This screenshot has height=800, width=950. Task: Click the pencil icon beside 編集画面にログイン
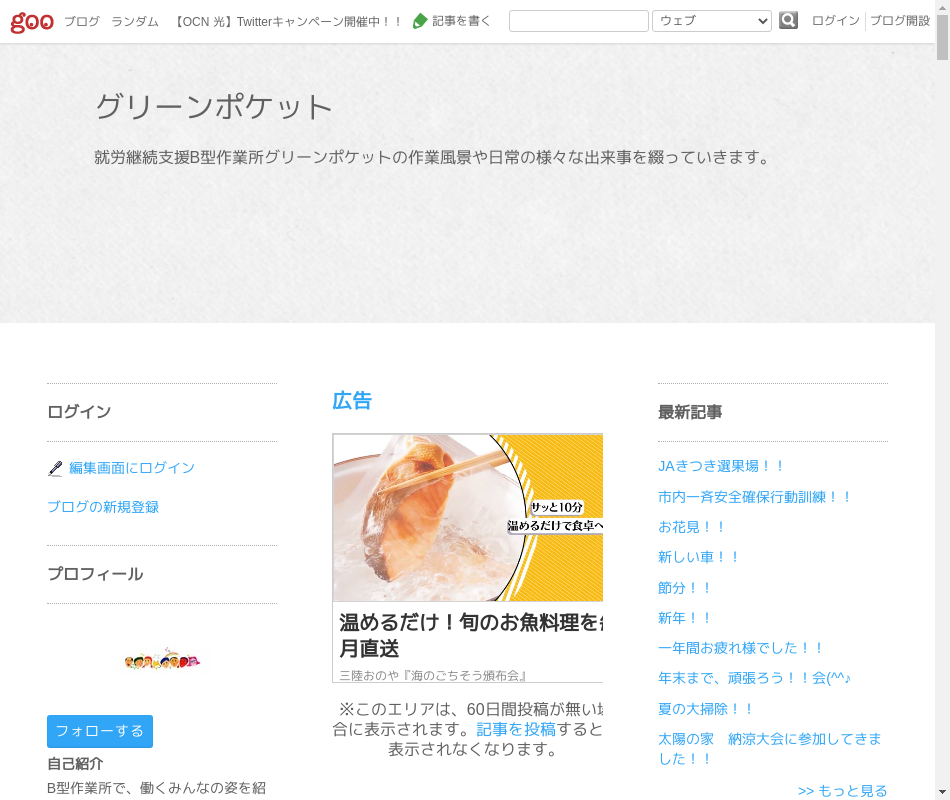55,468
